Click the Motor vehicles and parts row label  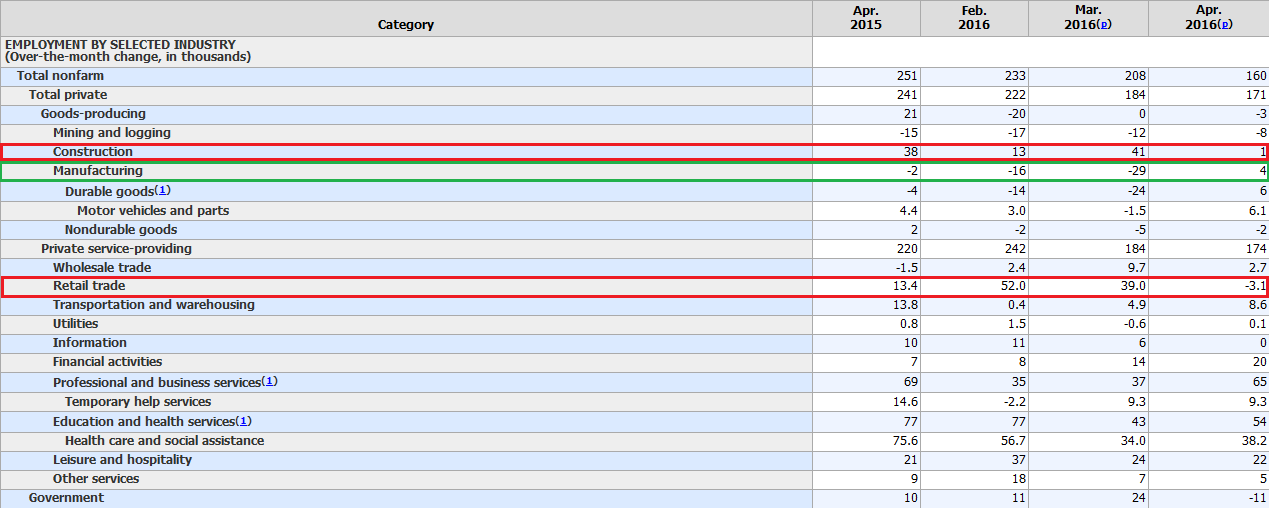153,210
